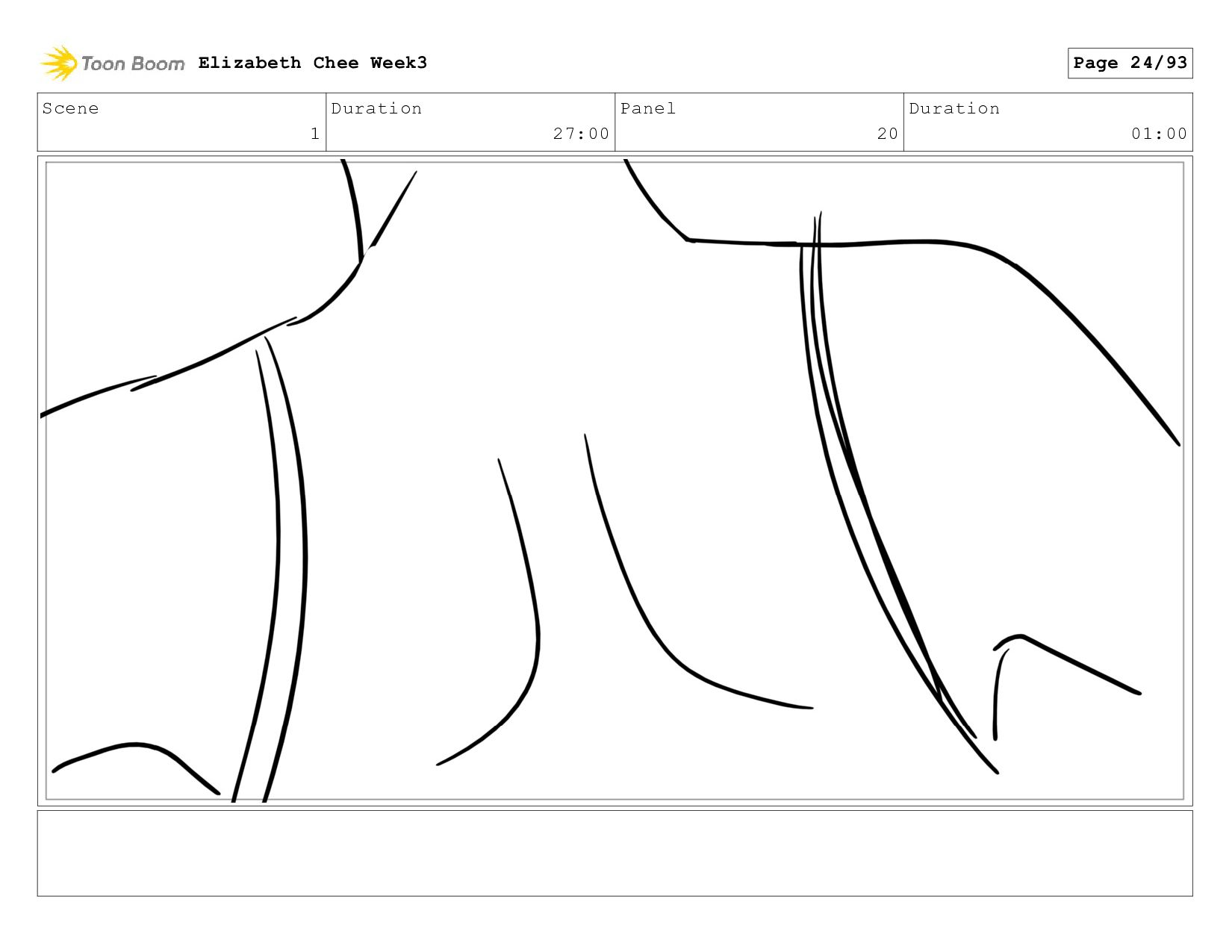Select the panel duration value '01:00'
1232x952 pixels.
[1159, 134]
